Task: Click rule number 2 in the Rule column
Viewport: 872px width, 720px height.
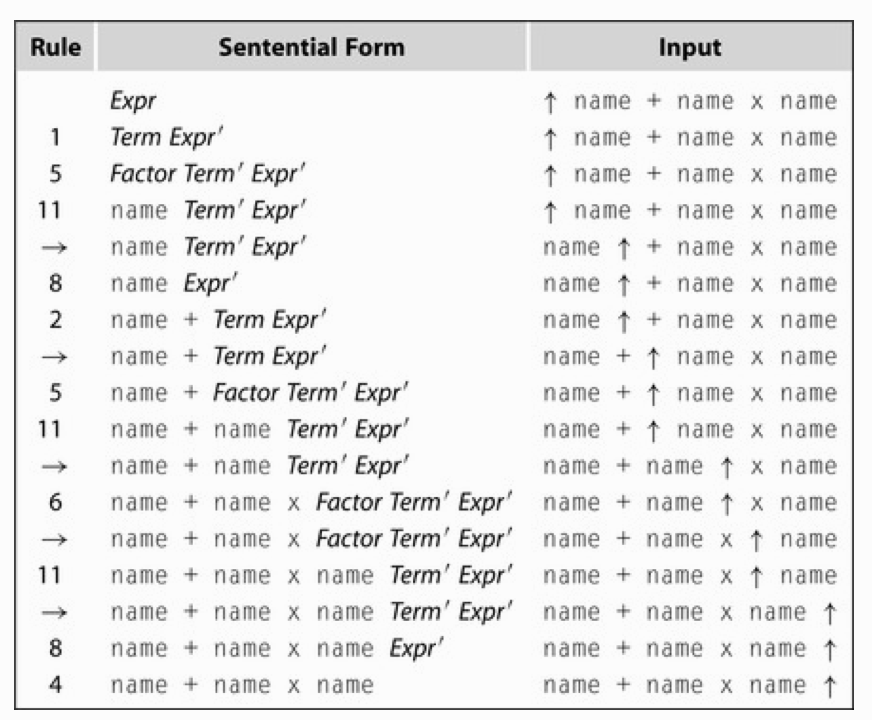Action: pyautogui.click(x=56, y=320)
